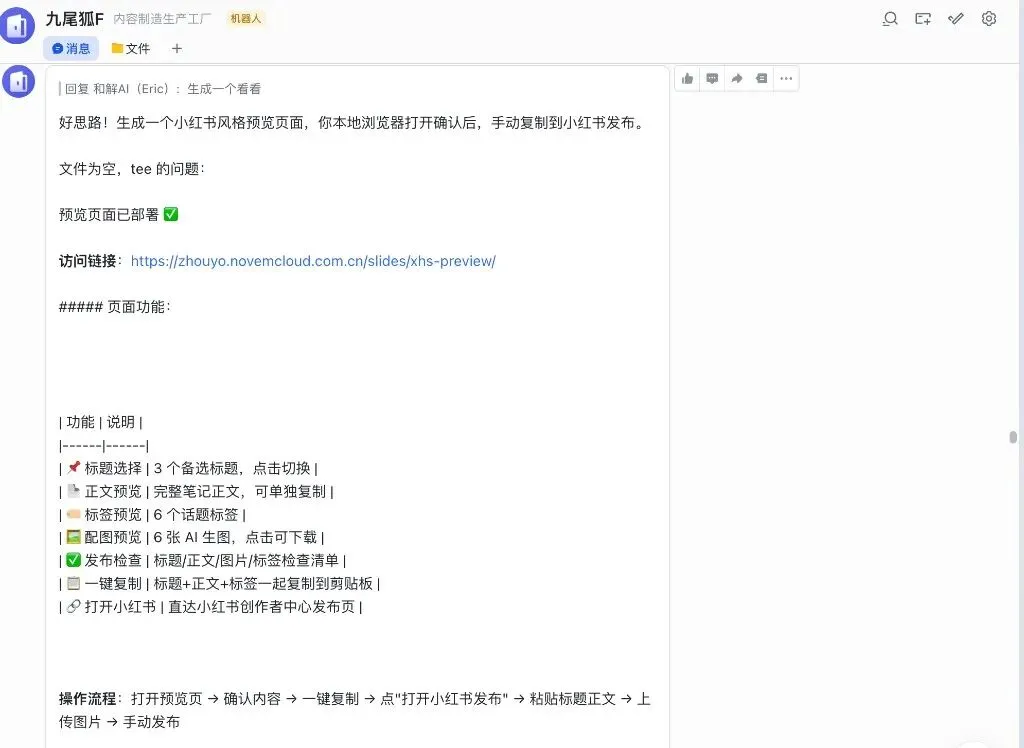Click the line 文件为空，tee 的问题

(x=132, y=169)
